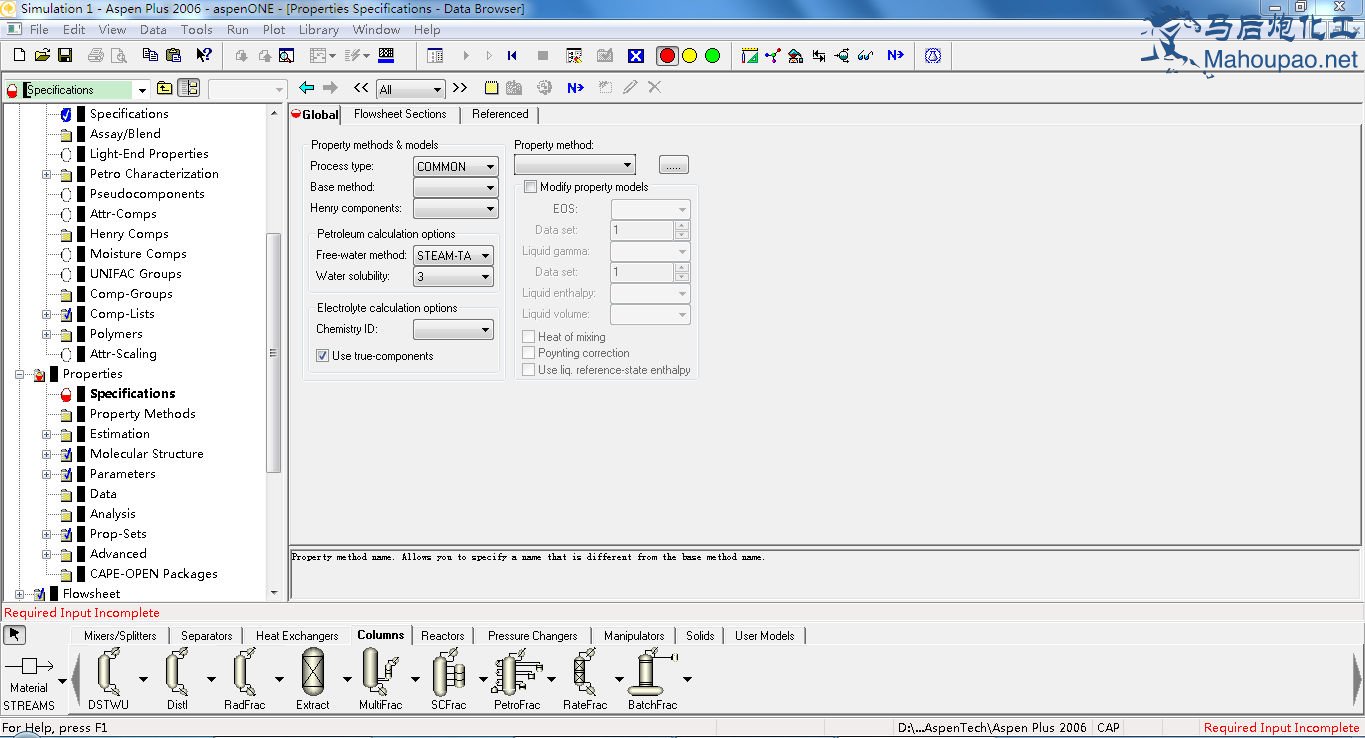The image size is (1365, 738).
Task: Select the Extract column model icon
Action: (313, 671)
